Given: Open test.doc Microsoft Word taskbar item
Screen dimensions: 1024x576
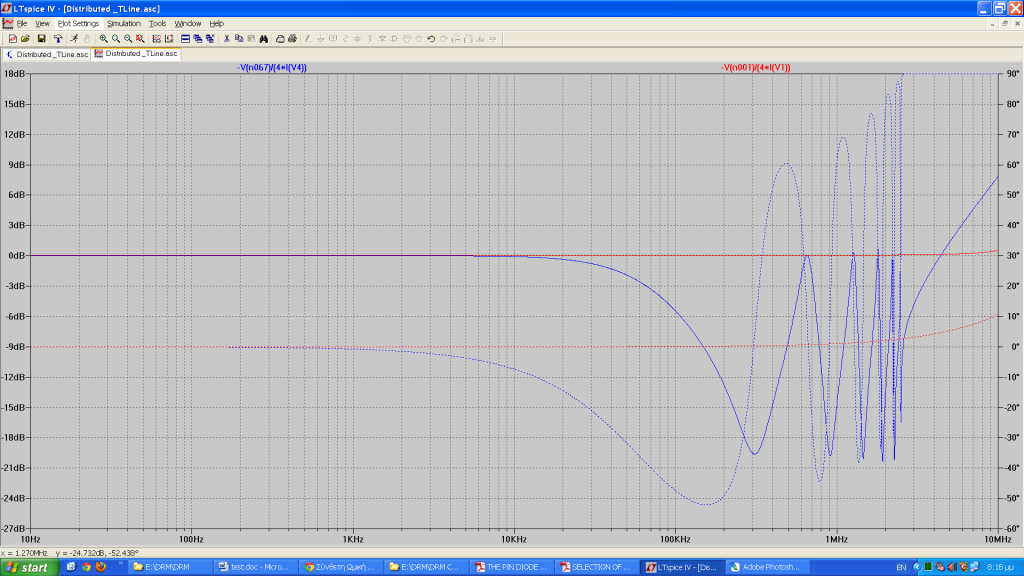Looking at the screenshot, I should pyautogui.click(x=255, y=567).
